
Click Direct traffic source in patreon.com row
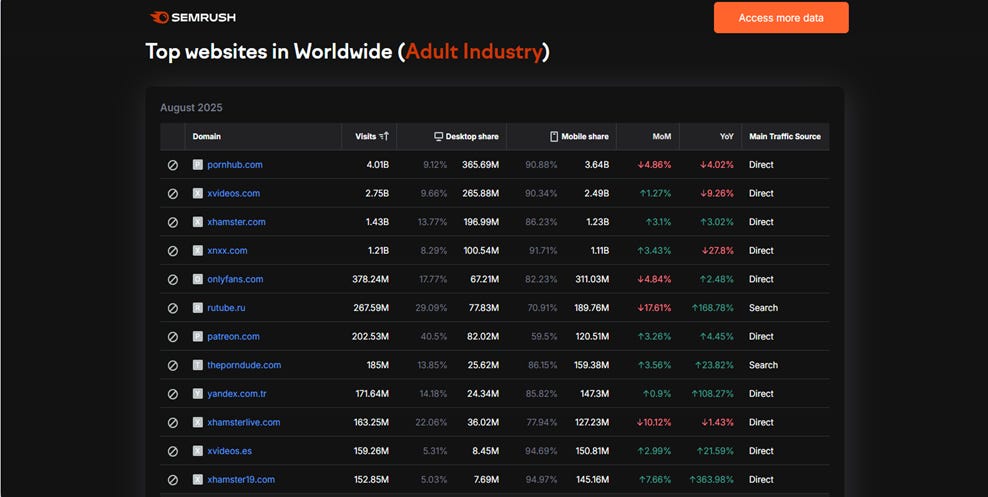[761, 336]
